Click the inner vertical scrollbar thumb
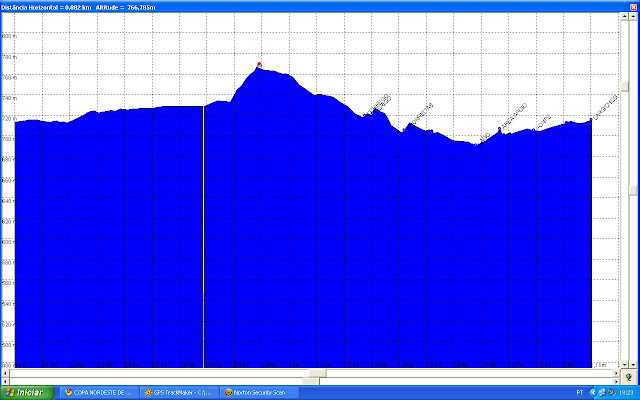Image resolution: width=640 pixels, height=400 pixels. coord(624,86)
